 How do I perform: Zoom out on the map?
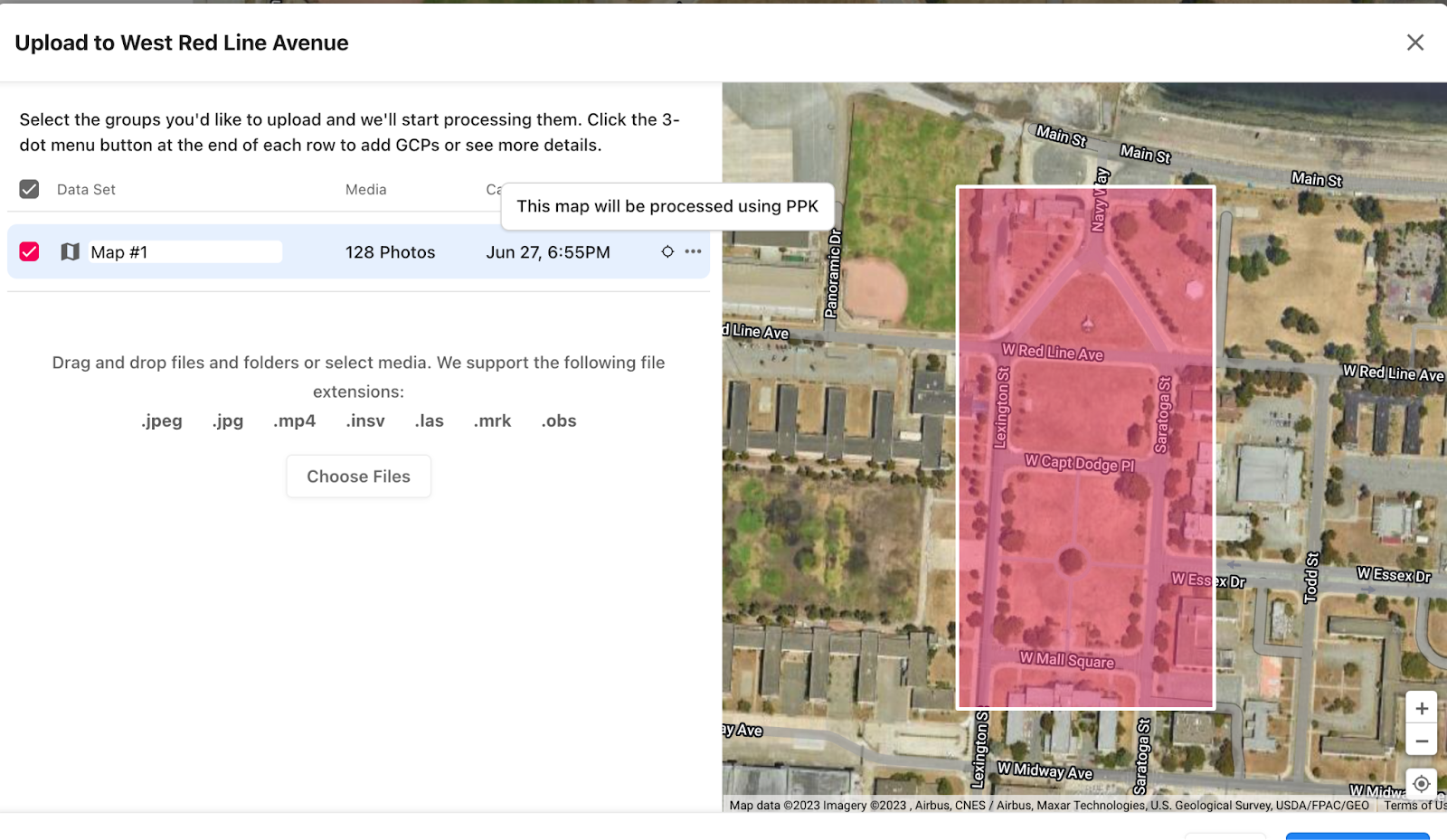(x=1421, y=741)
